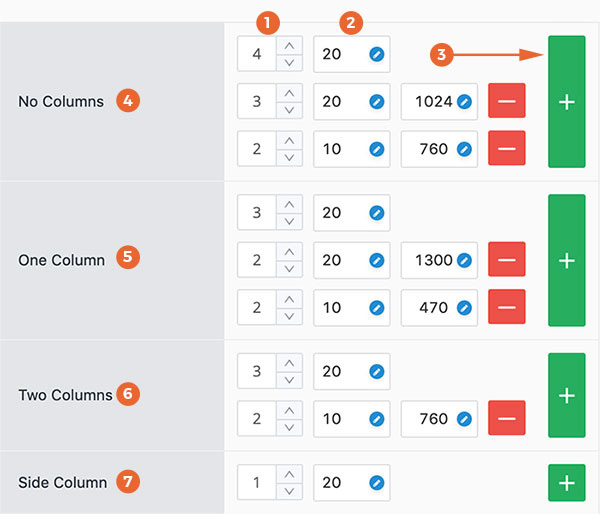Remove the One Column 470 breakpoint row
The image size is (600, 514).
point(507,307)
